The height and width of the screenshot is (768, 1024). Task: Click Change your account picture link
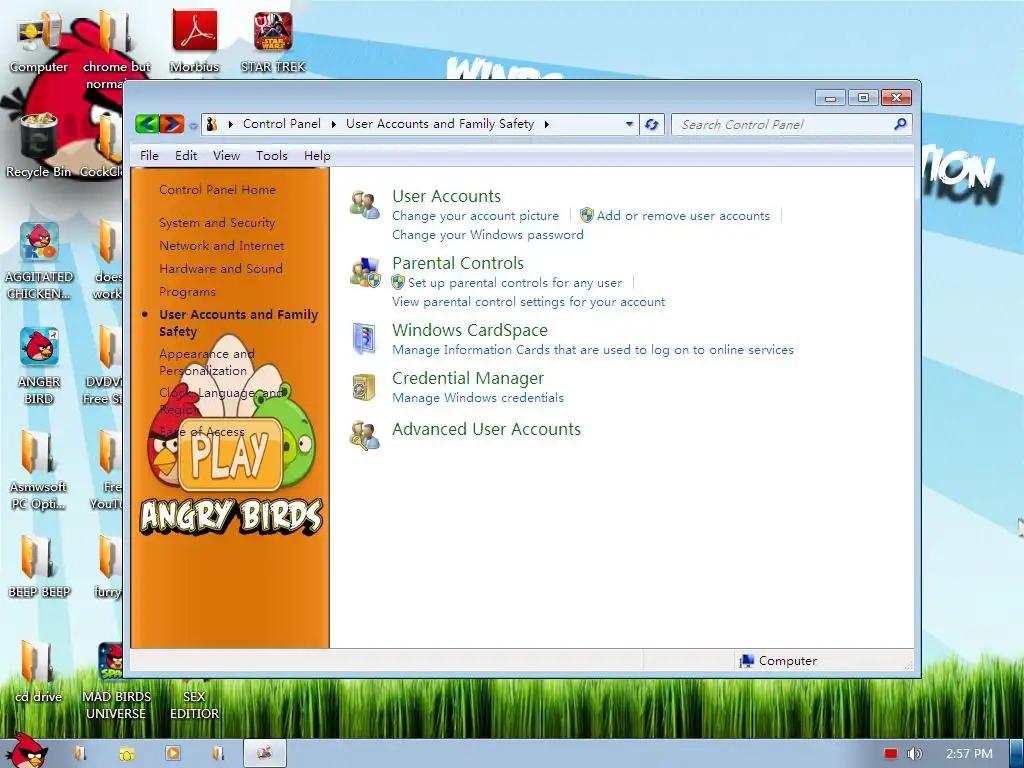tap(475, 216)
